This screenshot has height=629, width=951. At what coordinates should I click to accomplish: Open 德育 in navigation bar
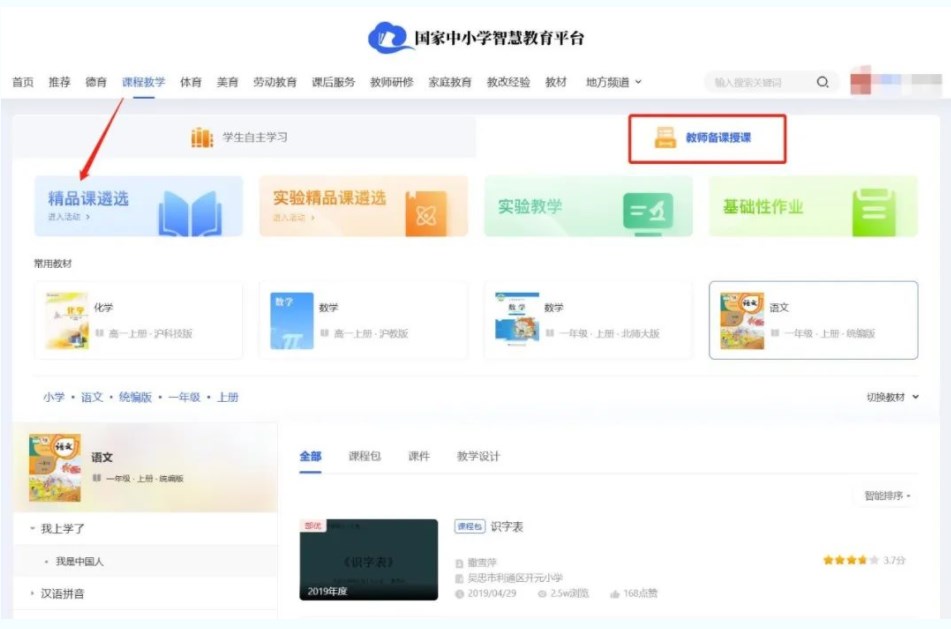96,82
